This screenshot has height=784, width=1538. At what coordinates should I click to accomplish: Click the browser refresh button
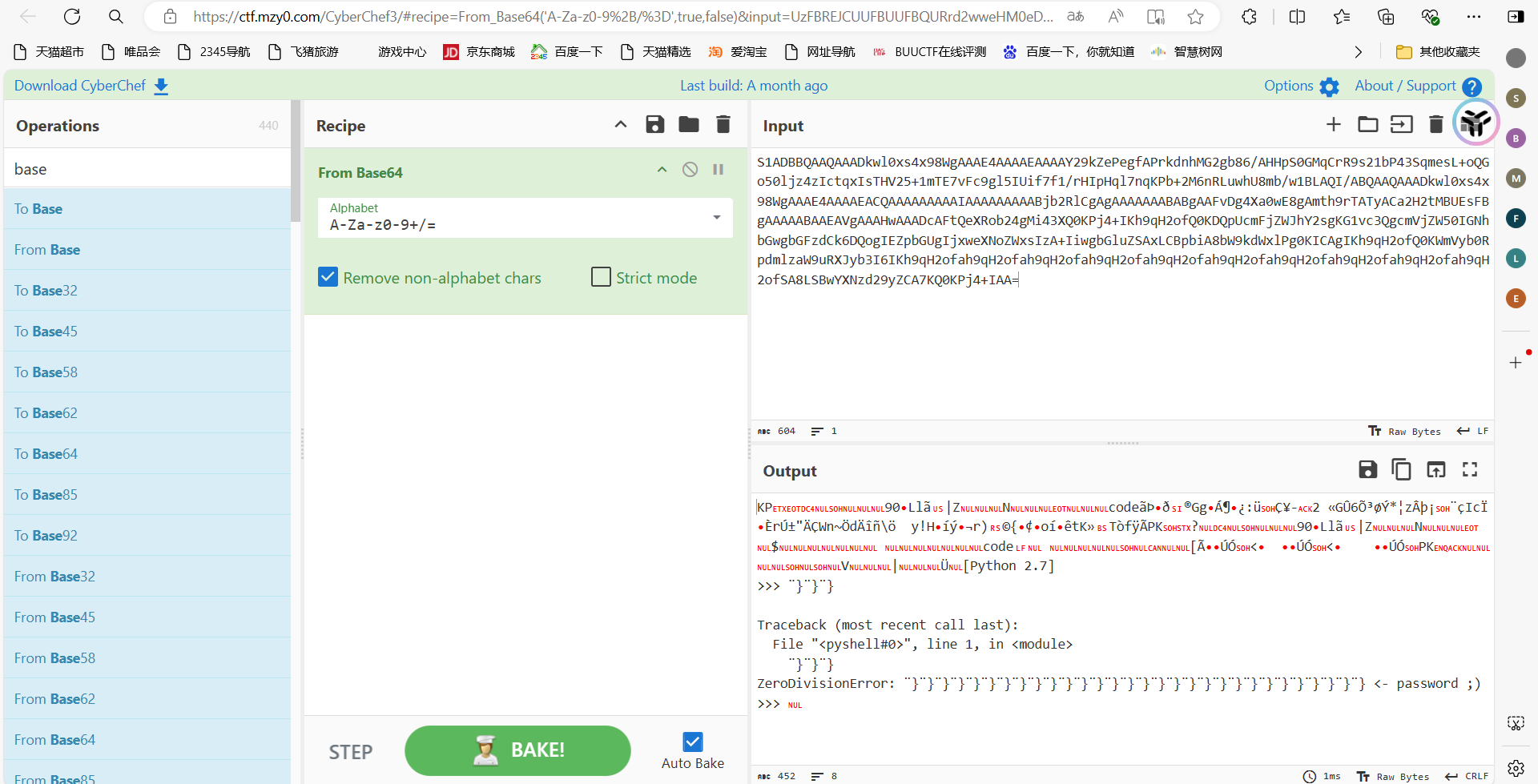tap(72, 16)
